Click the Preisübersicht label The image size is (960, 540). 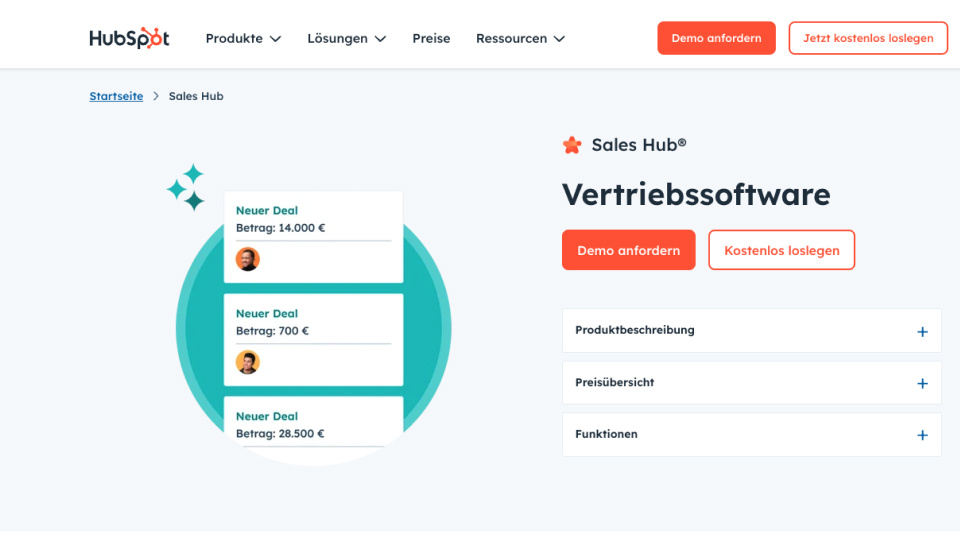pyautogui.click(x=615, y=382)
